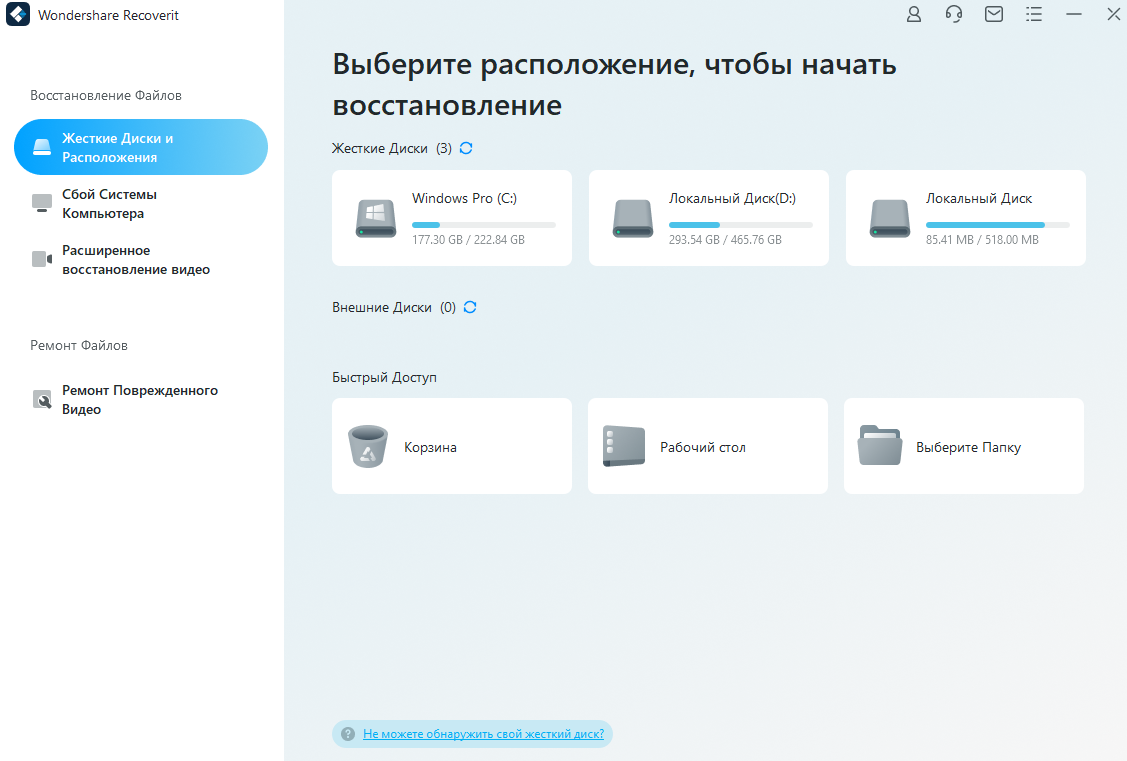Open the user account icon

pos(914,14)
